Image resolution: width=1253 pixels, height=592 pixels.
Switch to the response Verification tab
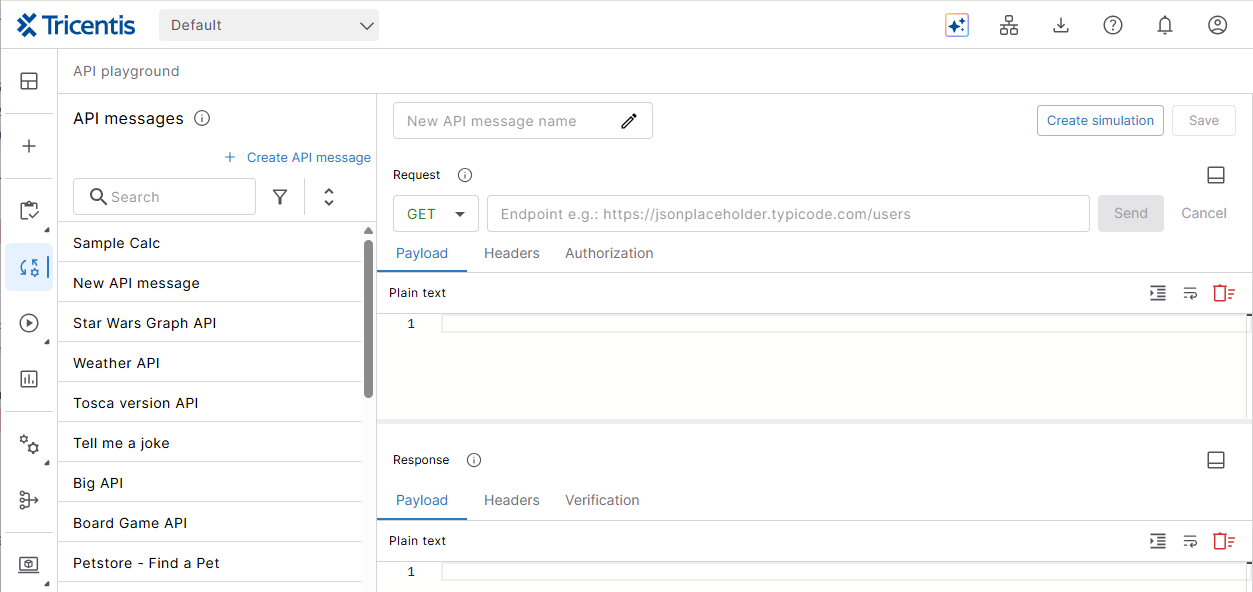click(602, 500)
